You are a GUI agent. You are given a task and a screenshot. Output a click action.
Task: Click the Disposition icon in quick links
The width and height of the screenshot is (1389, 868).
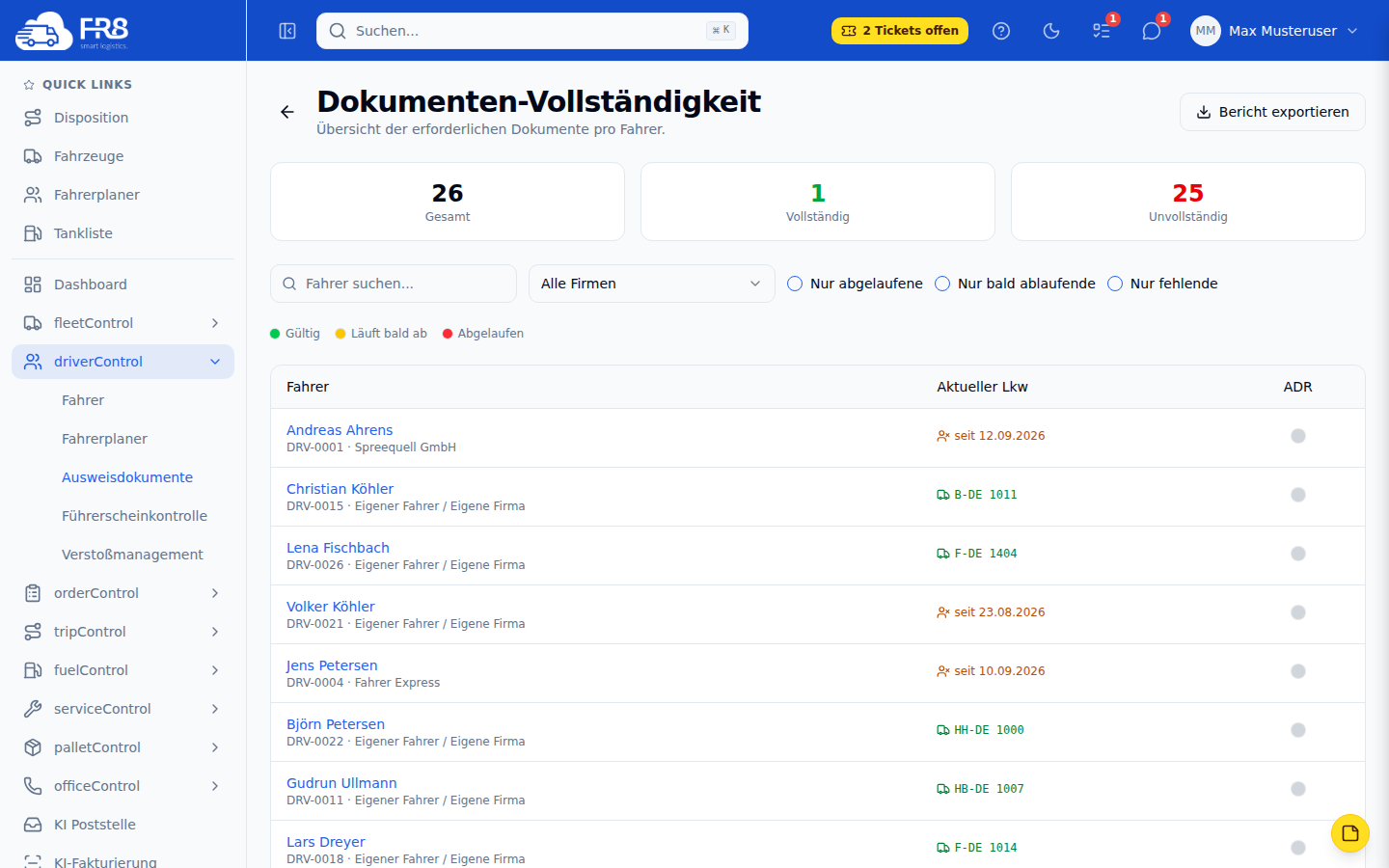click(x=33, y=118)
